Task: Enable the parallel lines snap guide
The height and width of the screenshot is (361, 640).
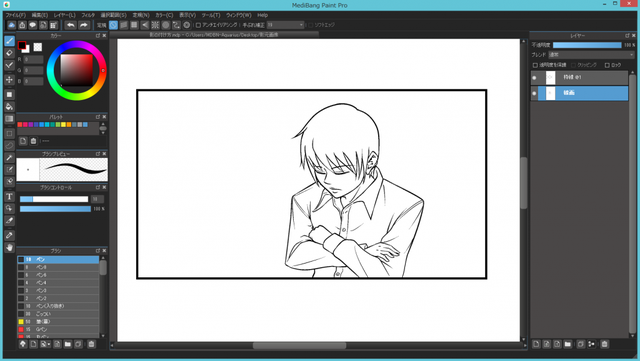Action: [124, 25]
